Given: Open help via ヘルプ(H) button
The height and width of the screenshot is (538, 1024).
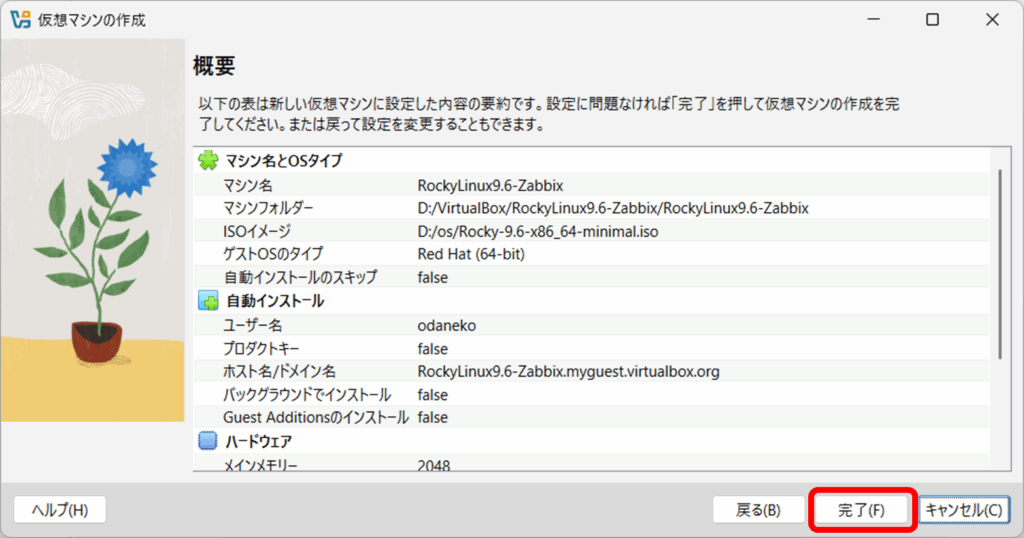Looking at the screenshot, I should (x=60, y=510).
